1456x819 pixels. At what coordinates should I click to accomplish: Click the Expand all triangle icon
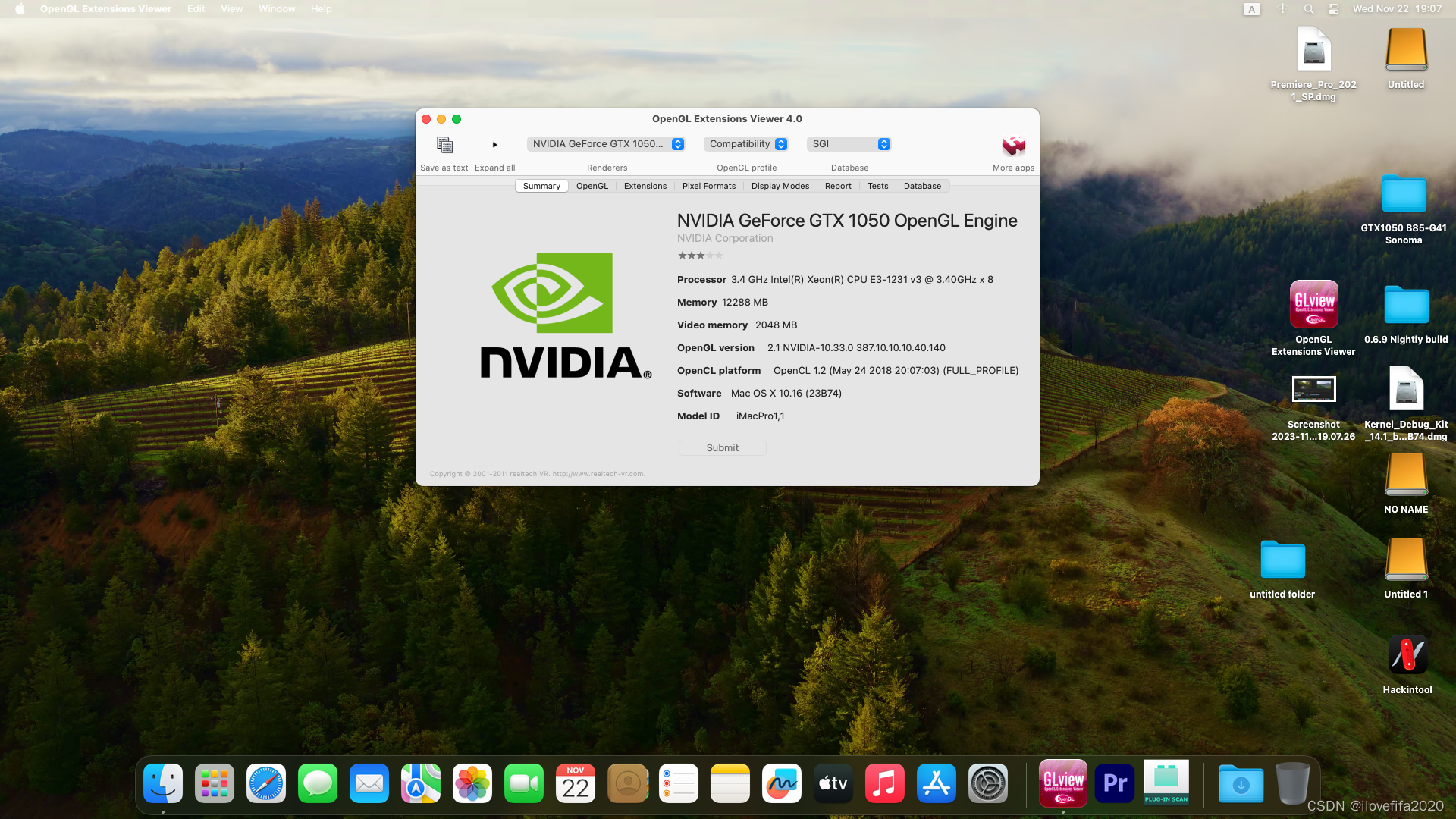494,145
